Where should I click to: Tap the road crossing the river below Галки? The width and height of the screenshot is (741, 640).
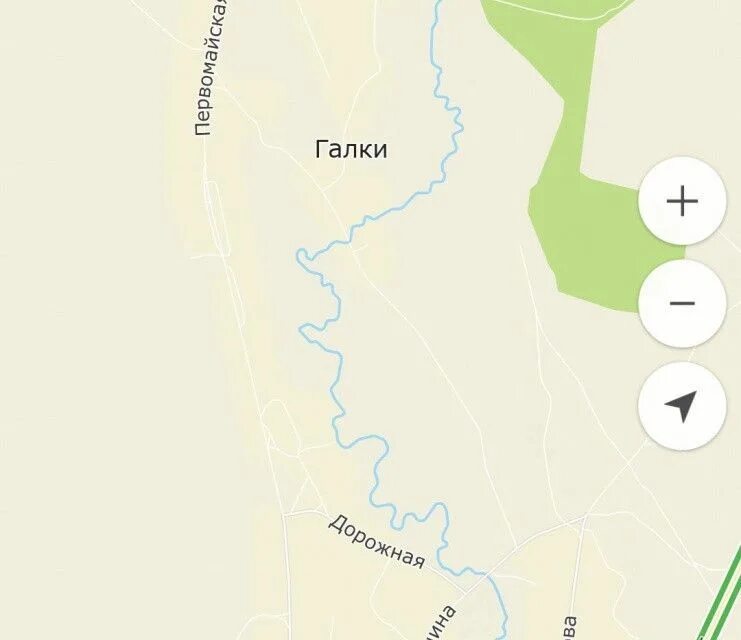click(350, 241)
